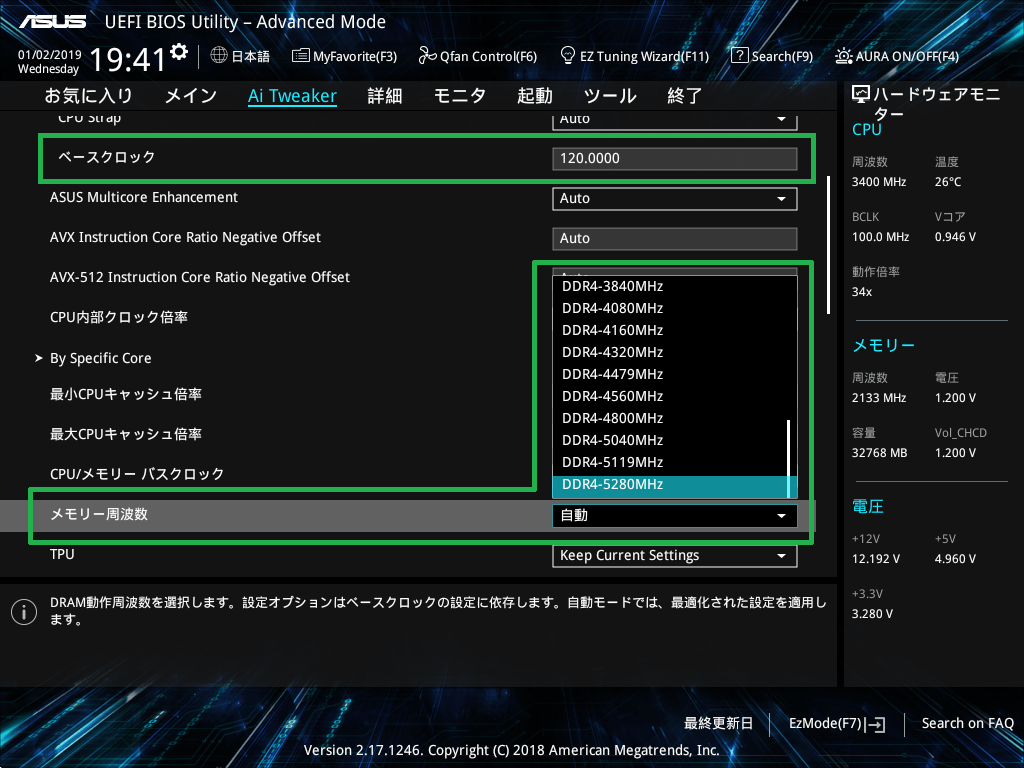Open Search(F9) question mark icon
This screenshot has height=768, width=1024.
(740, 56)
